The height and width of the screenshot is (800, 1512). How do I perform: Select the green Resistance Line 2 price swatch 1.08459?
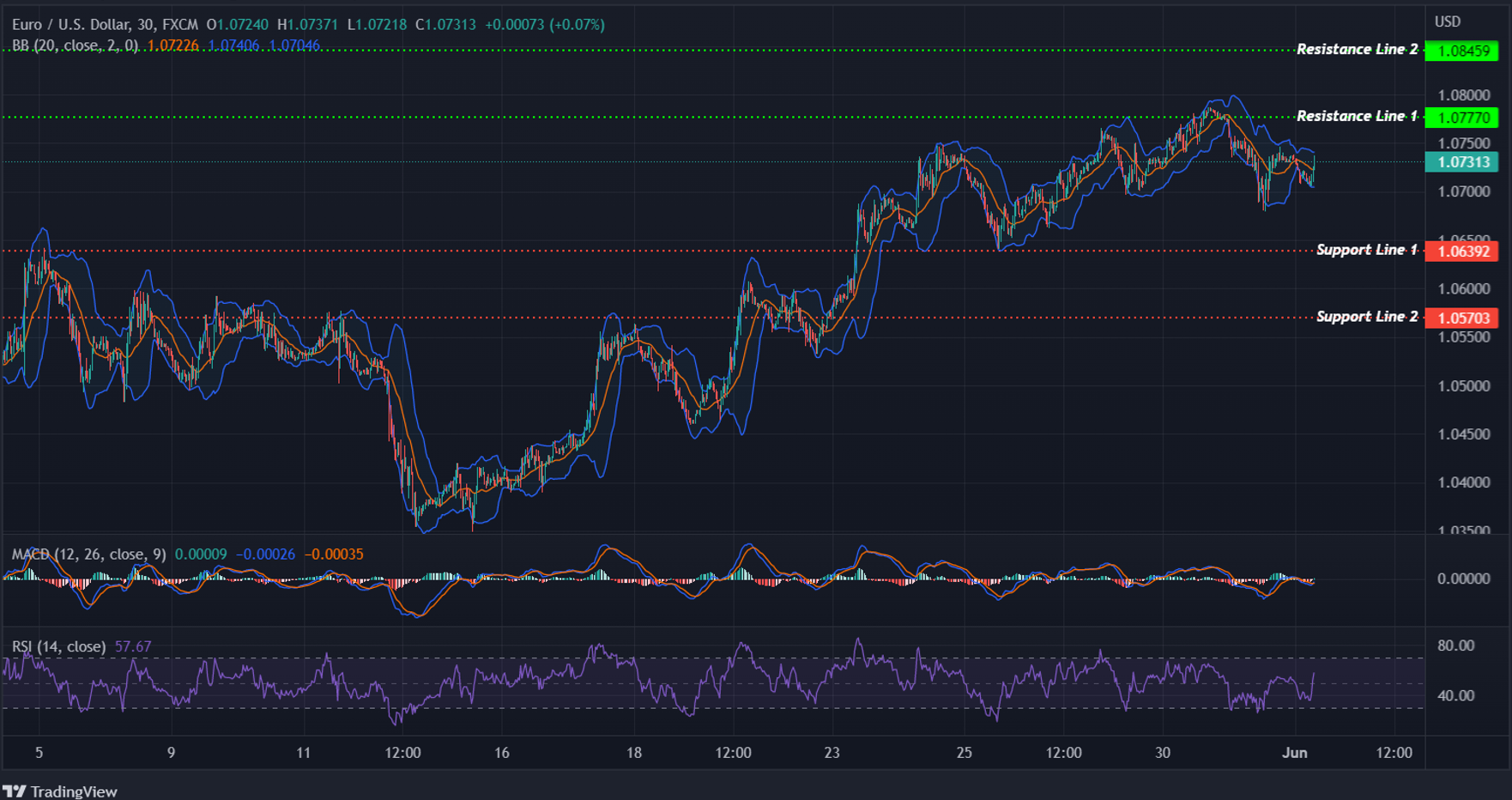tap(1463, 52)
